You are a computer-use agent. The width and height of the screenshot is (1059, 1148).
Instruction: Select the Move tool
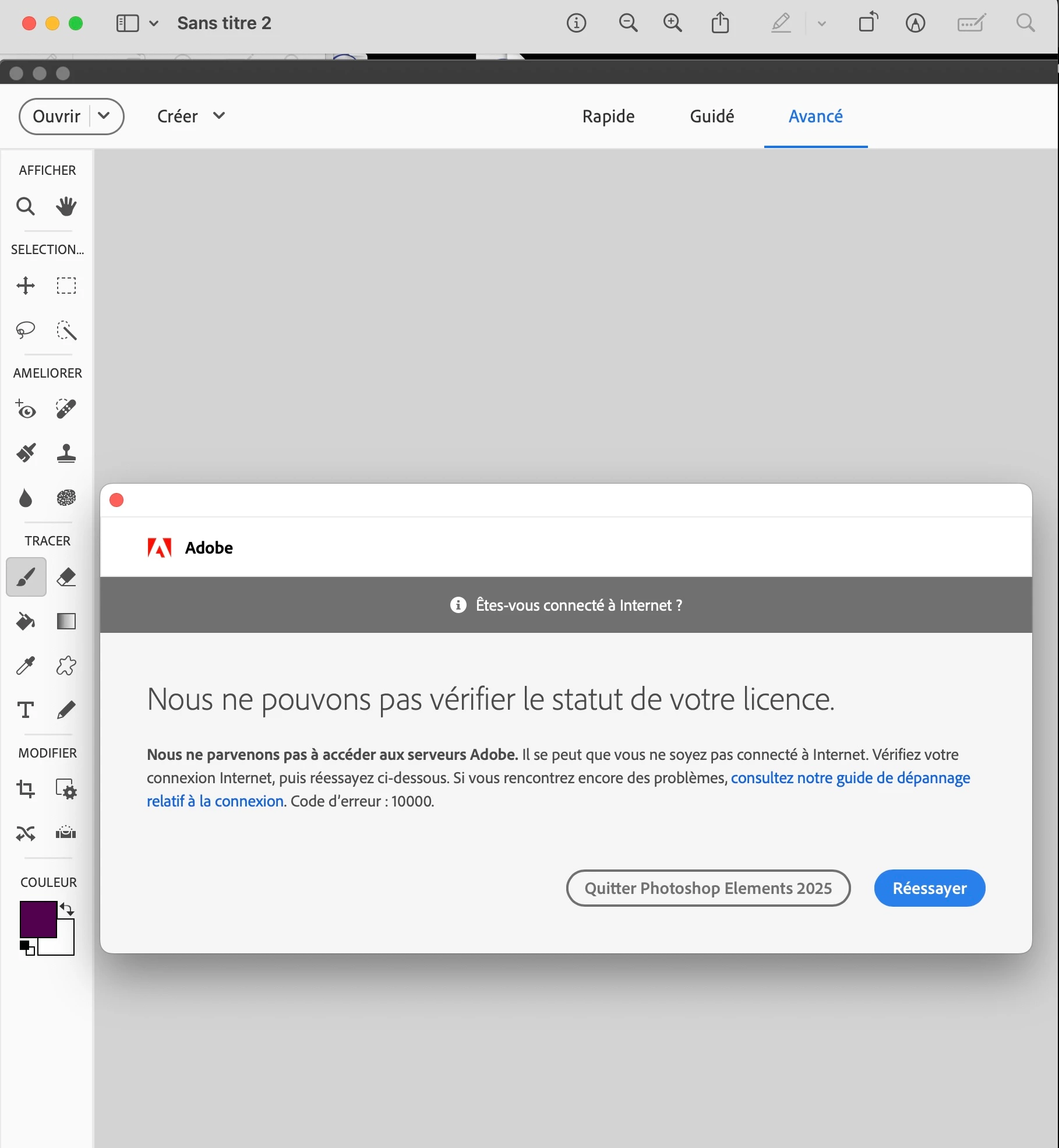pyautogui.click(x=26, y=286)
